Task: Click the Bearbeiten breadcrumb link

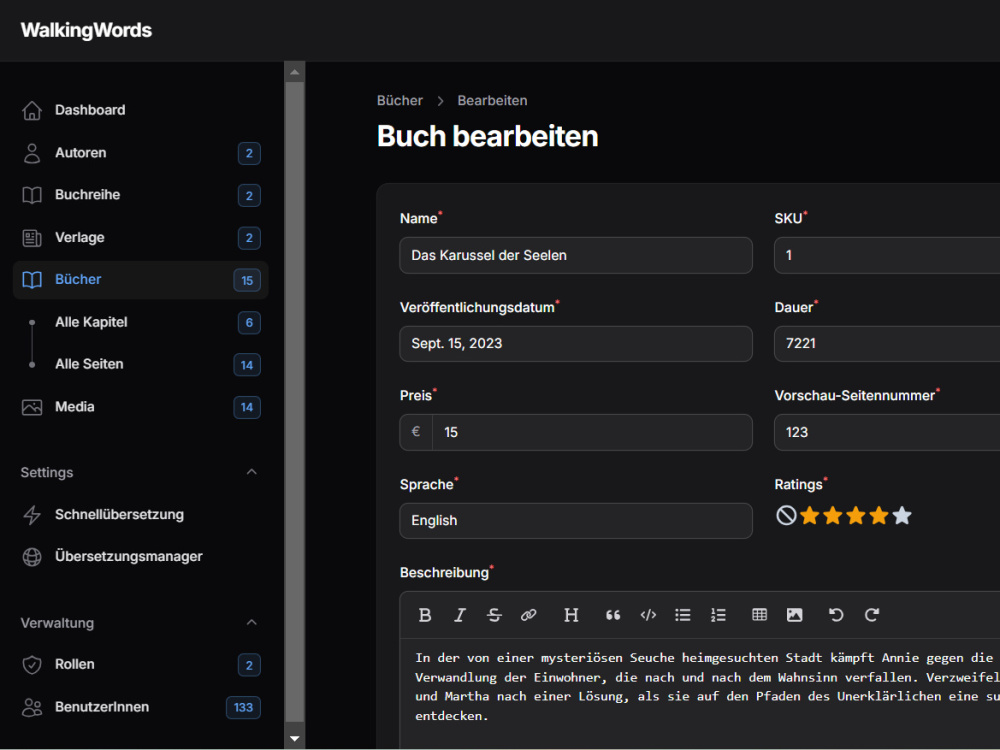Action: coord(492,101)
